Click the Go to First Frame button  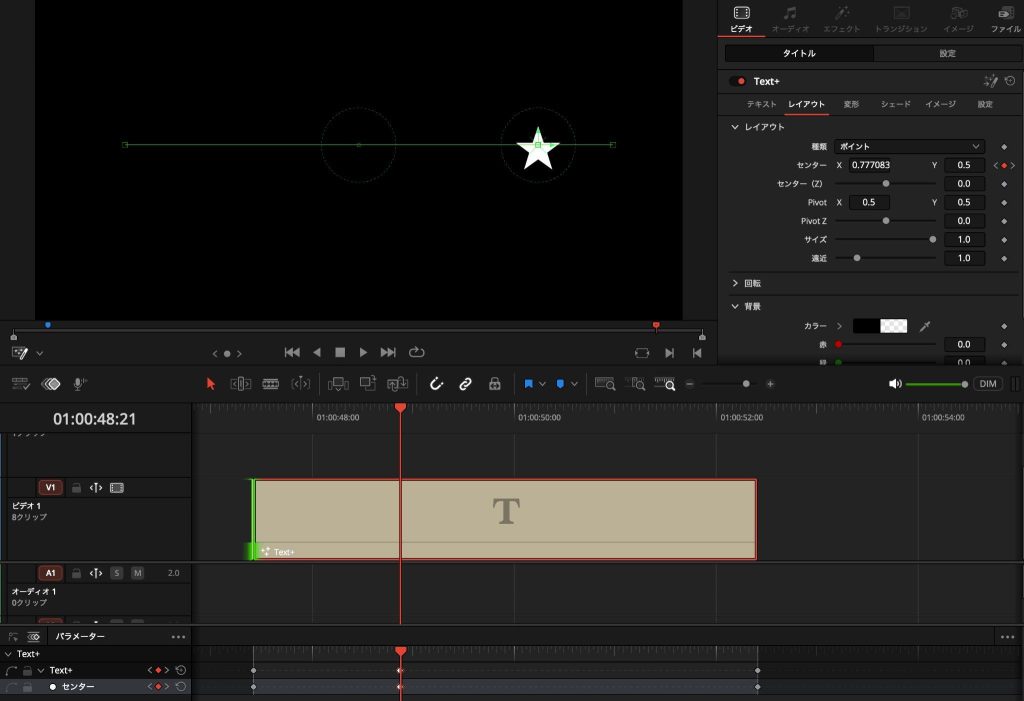(292, 353)
